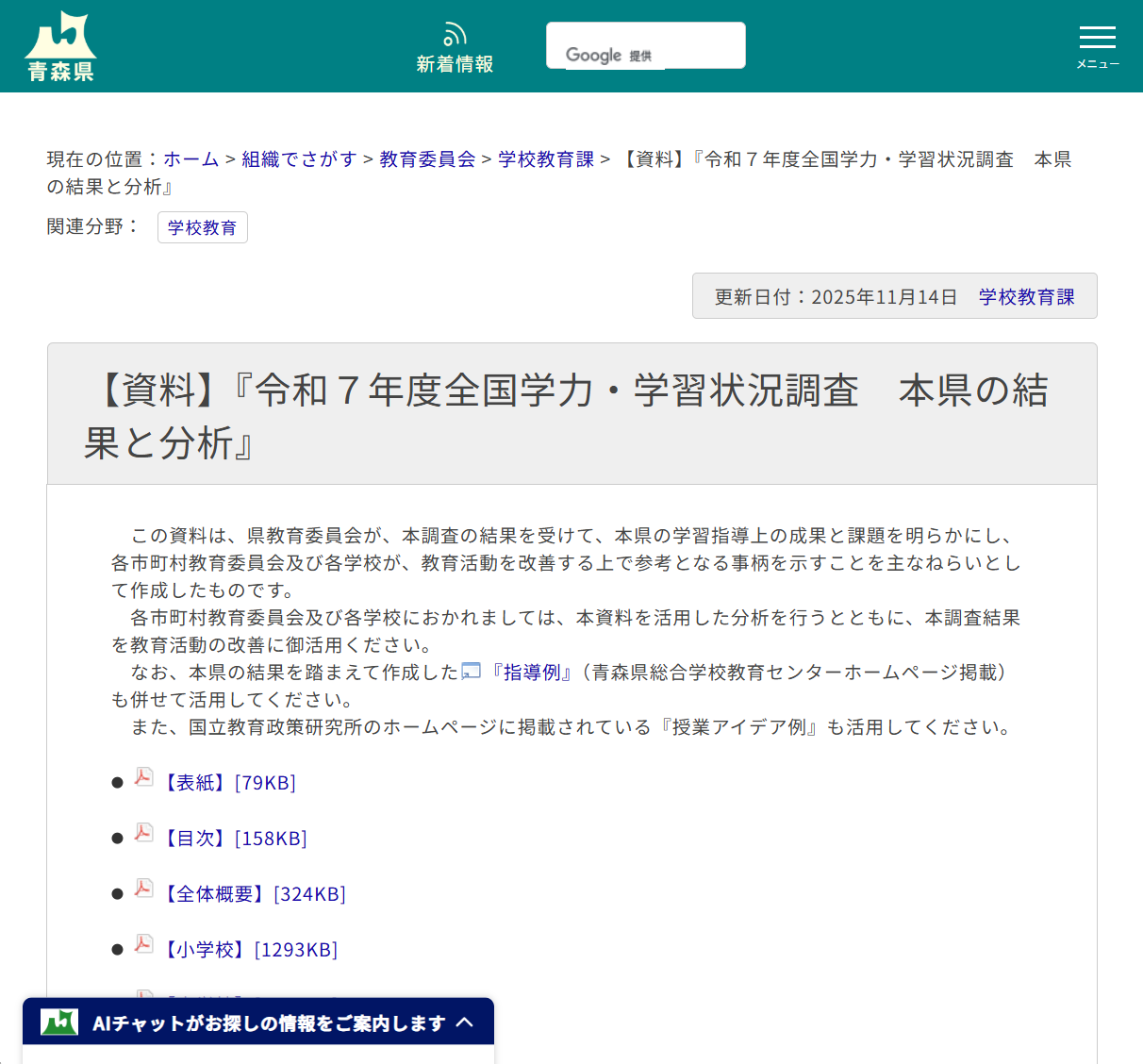Open the 教育委員会 breadcrumb link

tap(426, 159)
